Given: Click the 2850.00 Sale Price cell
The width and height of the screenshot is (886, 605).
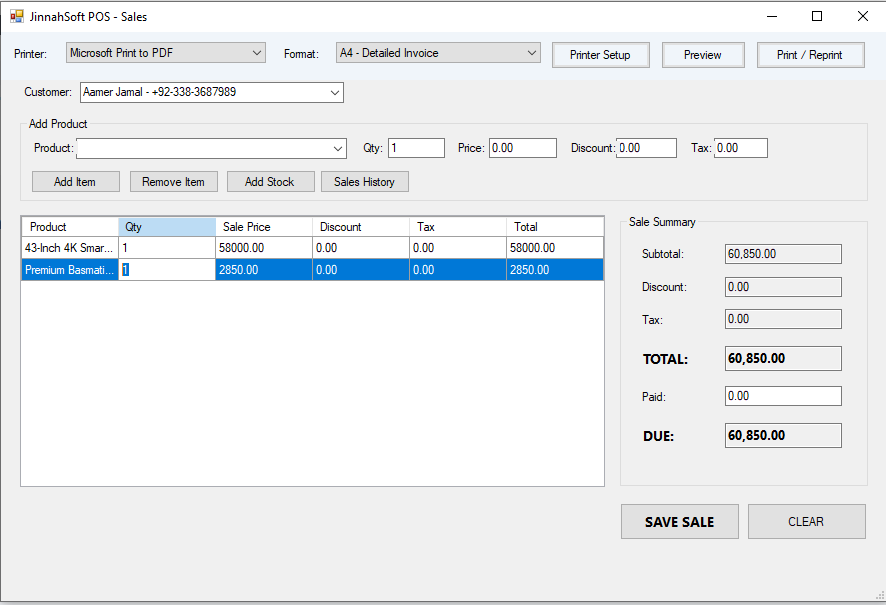Looking at the screenshot, I should 264,270.
